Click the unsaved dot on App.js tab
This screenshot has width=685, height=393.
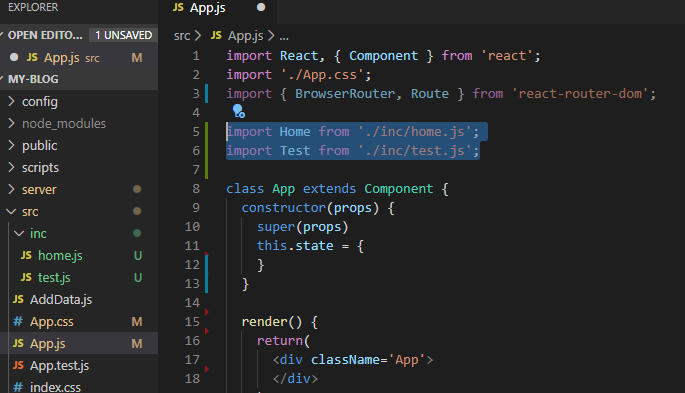pyautogui.click(x=261, y=7)
